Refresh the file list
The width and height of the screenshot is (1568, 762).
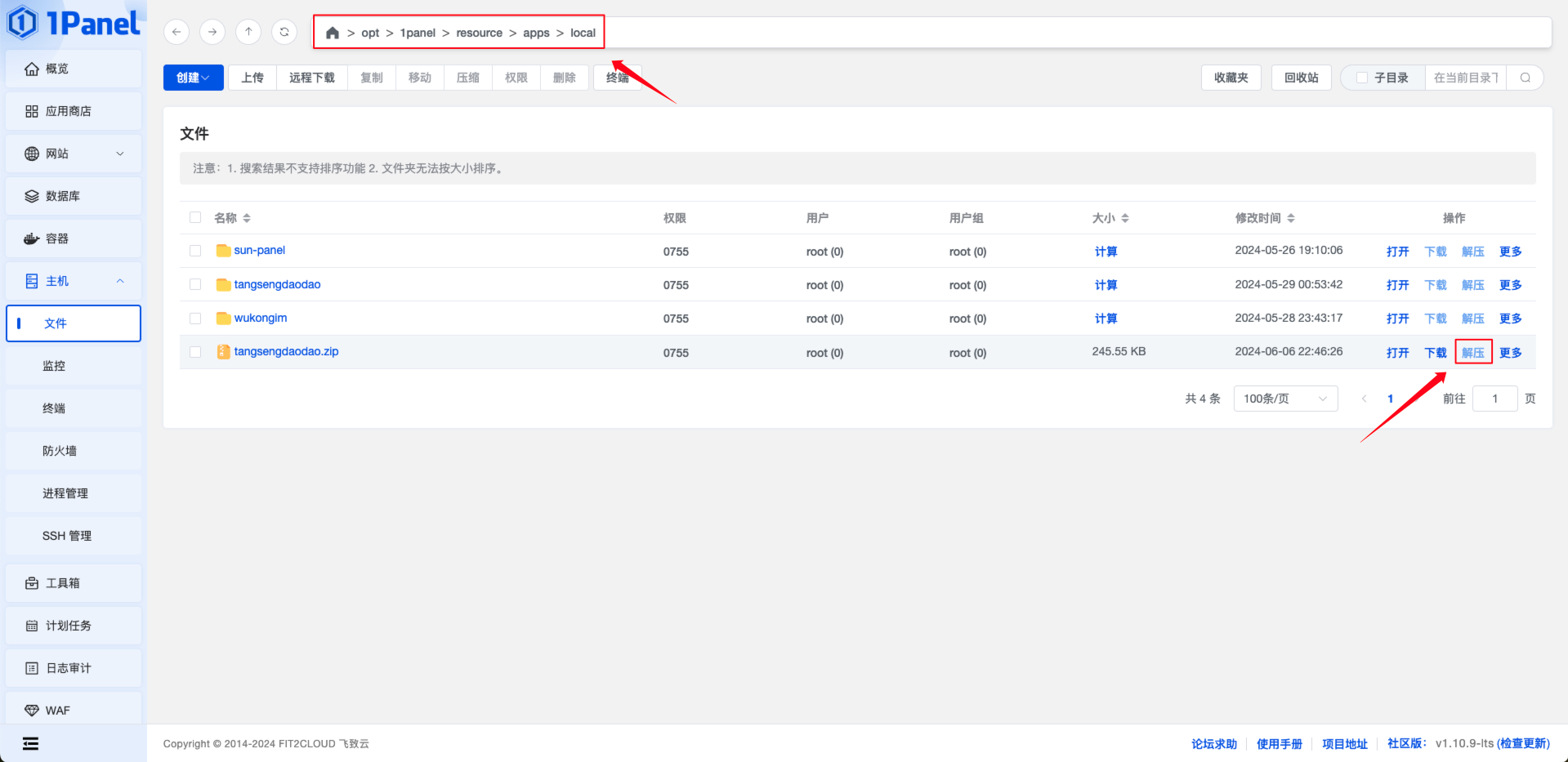[284, 32]
